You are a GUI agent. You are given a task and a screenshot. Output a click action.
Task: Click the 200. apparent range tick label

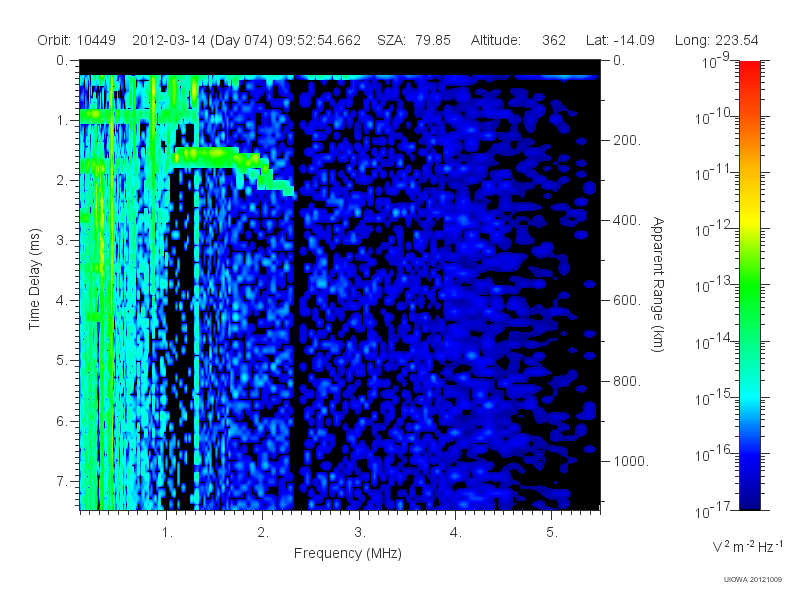click(627, 140)
